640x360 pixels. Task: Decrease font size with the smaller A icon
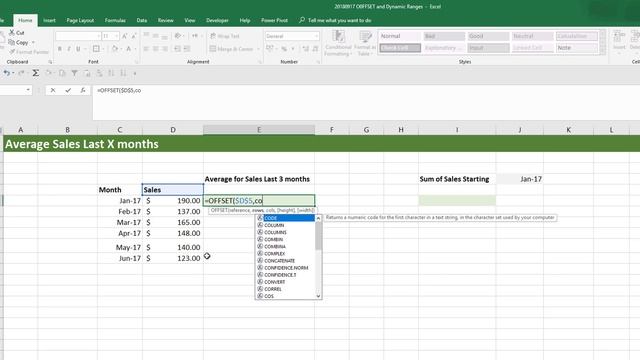pos(134,36)
